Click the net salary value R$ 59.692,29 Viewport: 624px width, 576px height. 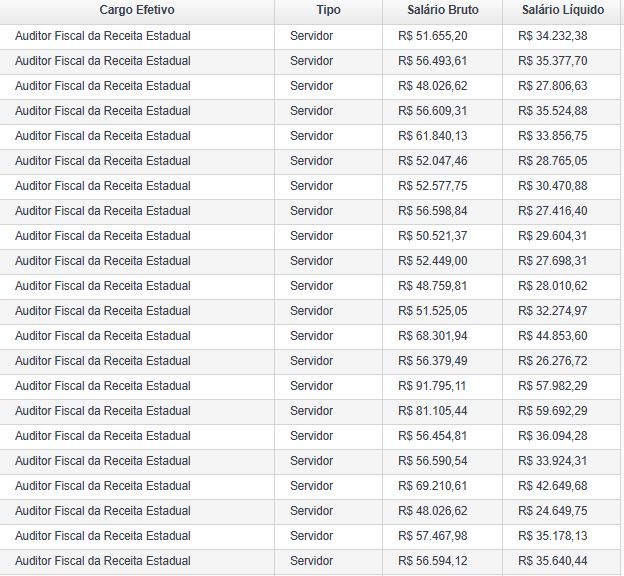pyautogui.click(x=553, y=411)
